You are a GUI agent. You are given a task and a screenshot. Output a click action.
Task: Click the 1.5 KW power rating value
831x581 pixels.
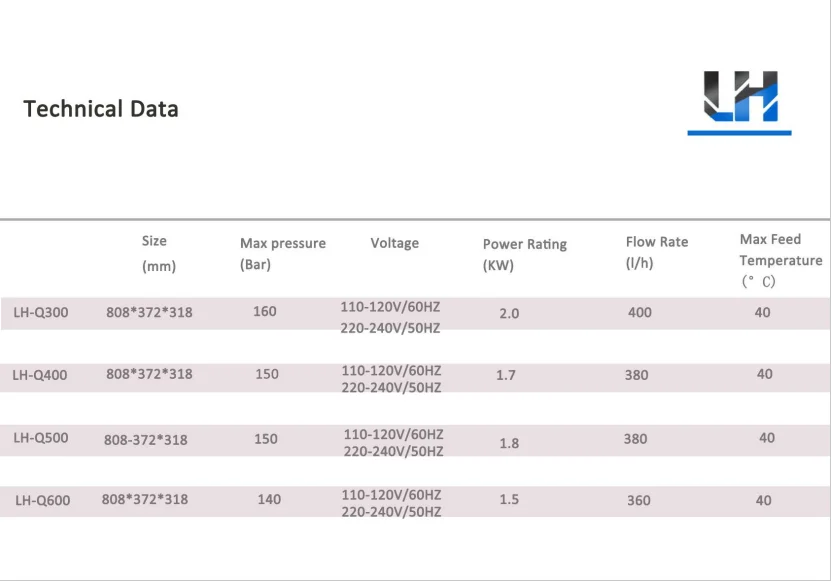pos(509,500)
